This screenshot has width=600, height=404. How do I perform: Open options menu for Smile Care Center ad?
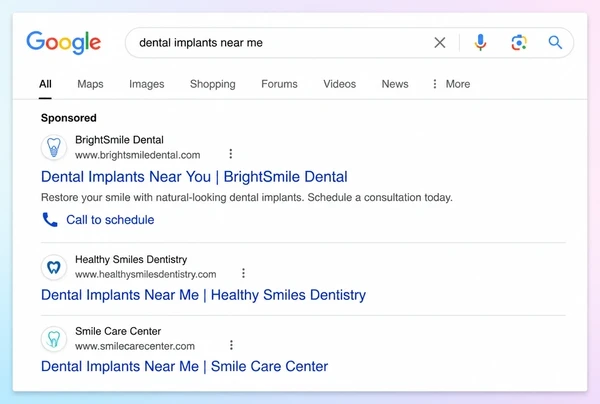[231, 345]
